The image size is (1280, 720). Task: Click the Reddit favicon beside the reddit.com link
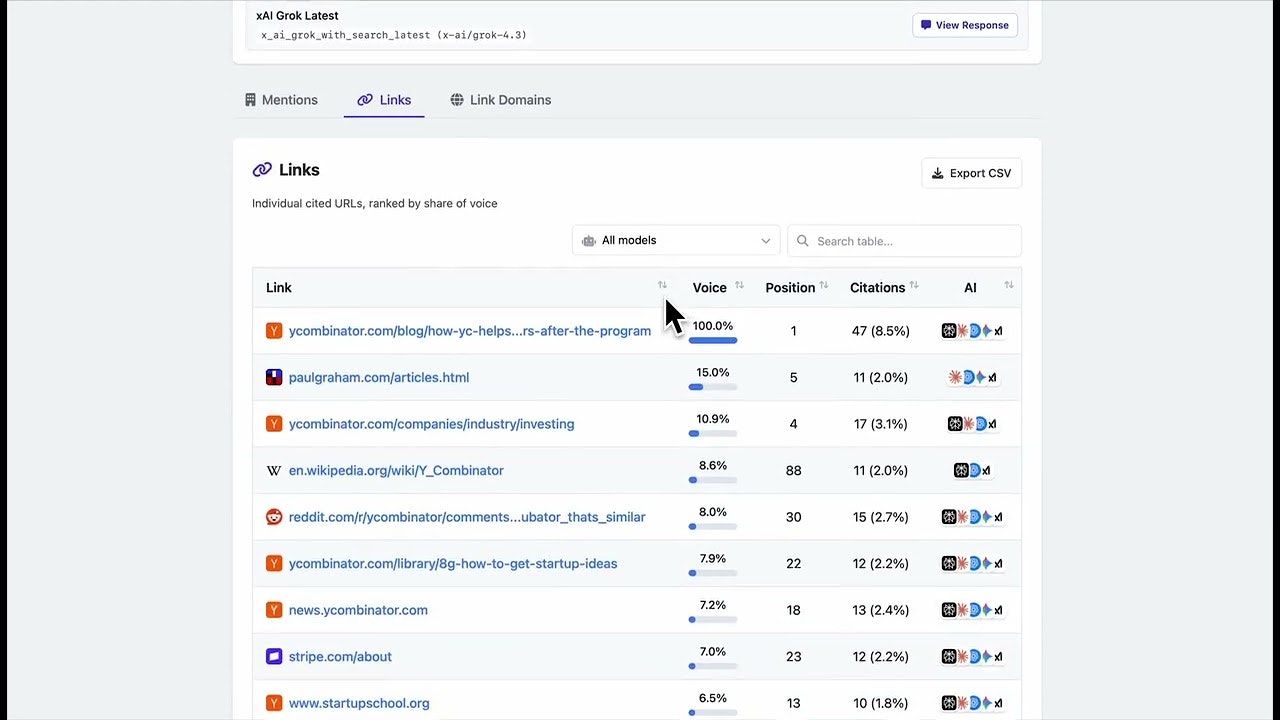point(274,517)
